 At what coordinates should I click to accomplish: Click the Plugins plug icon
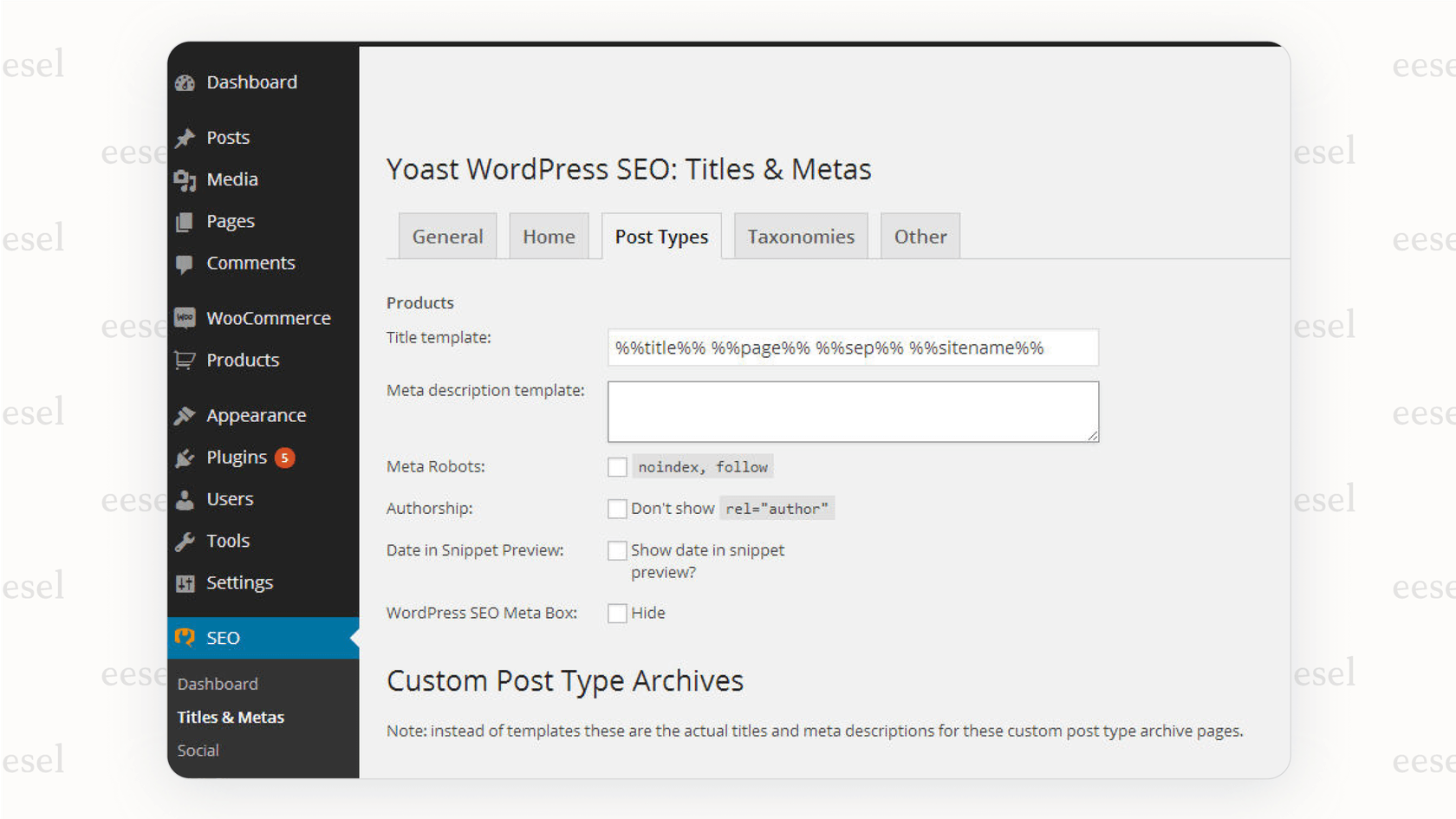click(184, 458)
